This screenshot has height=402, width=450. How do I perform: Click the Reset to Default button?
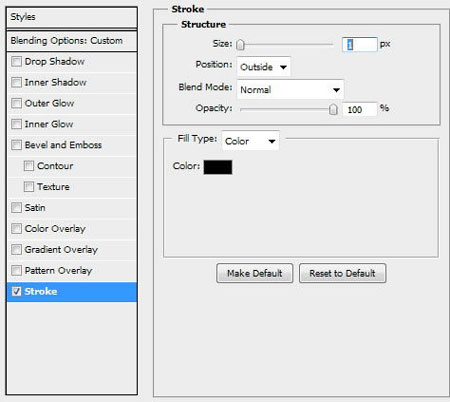342,273
